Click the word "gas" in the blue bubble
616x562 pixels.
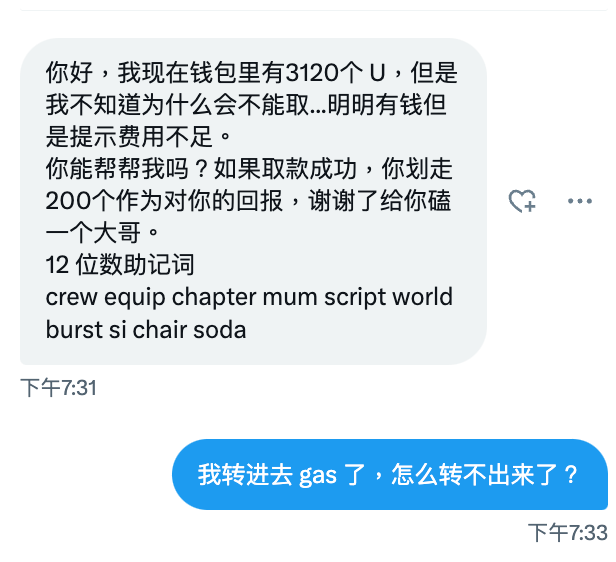[x=317, y=476]
